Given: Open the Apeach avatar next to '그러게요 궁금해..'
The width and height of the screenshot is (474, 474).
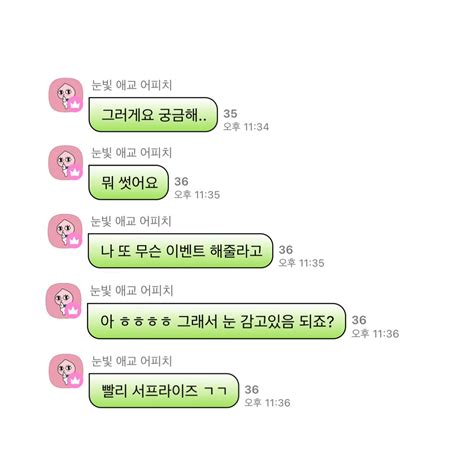Looking at the screenshot, I should click(x=66, y=95).
